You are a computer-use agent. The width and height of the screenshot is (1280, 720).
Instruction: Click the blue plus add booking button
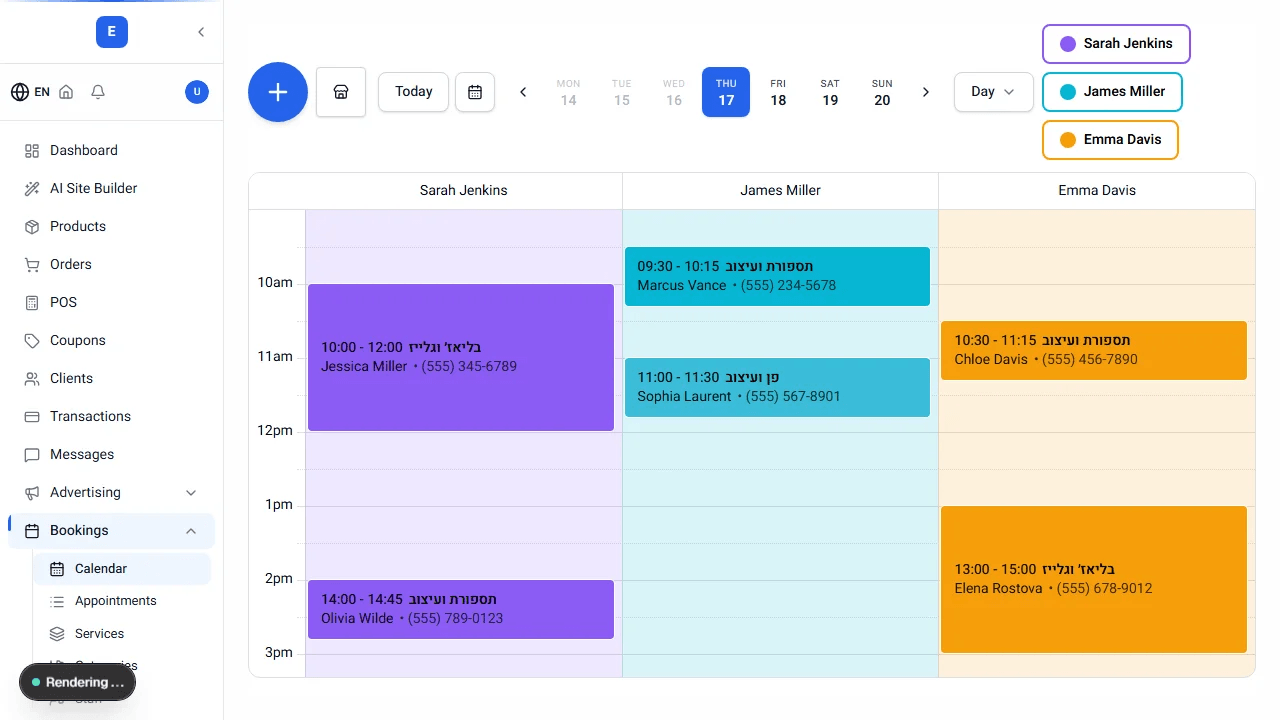point(278,92)
